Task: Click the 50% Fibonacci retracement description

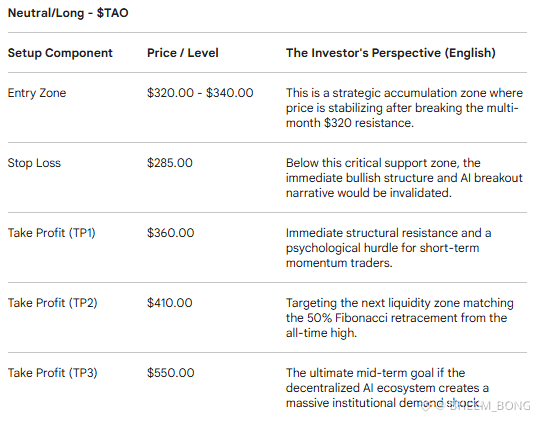Action: click(400, 318)
